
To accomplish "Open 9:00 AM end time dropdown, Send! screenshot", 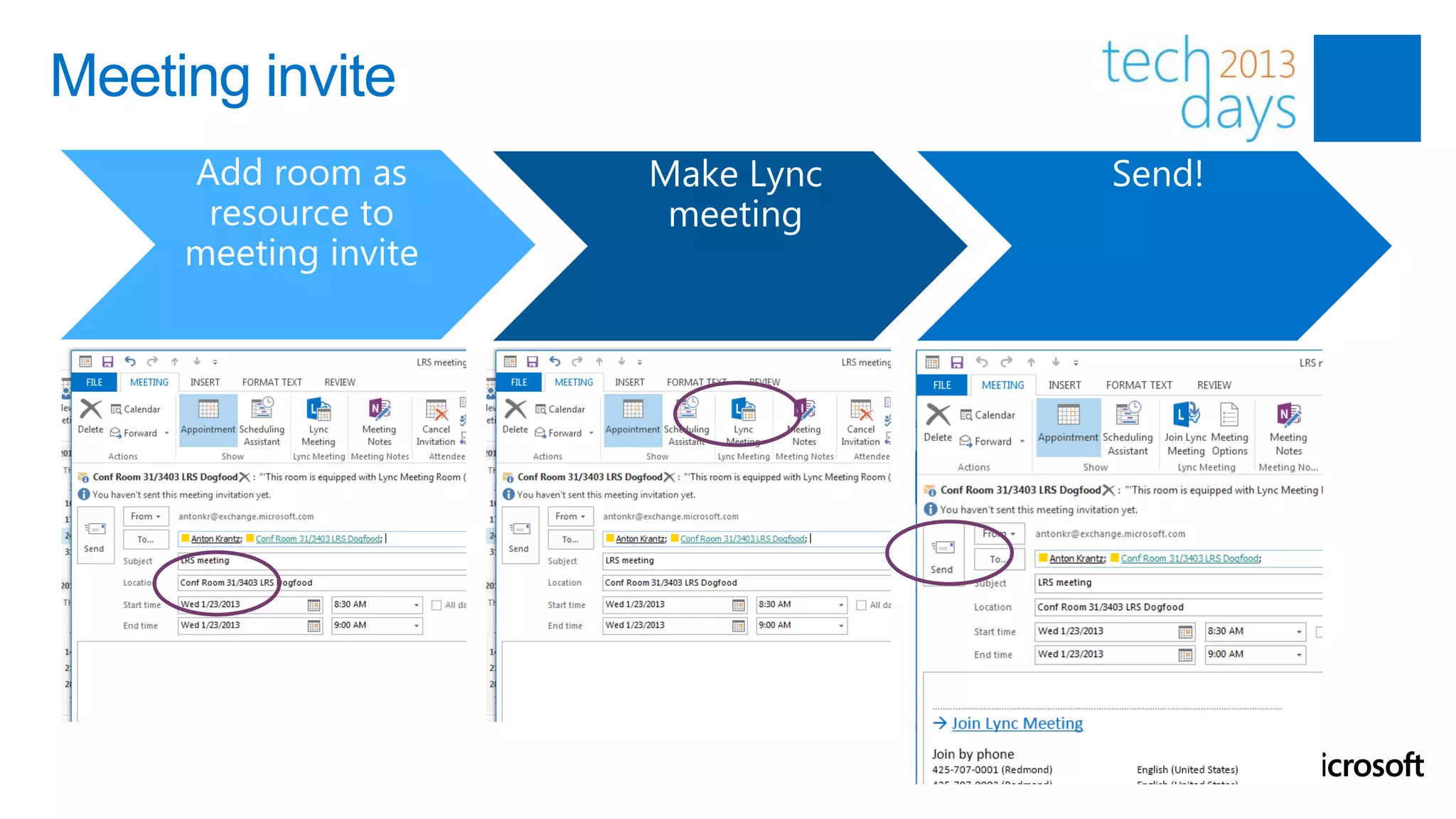I will (1299, 655).
